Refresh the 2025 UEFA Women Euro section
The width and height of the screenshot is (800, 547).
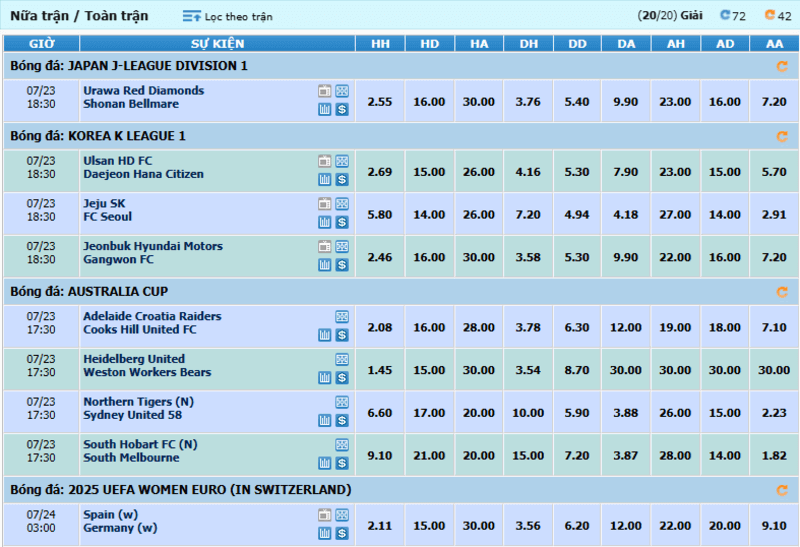tap(782, 490)
